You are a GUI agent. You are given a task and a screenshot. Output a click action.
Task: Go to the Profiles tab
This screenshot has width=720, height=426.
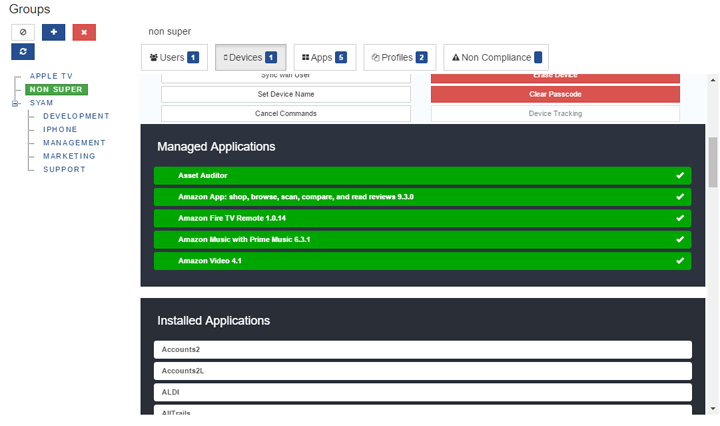click(400, 58)
